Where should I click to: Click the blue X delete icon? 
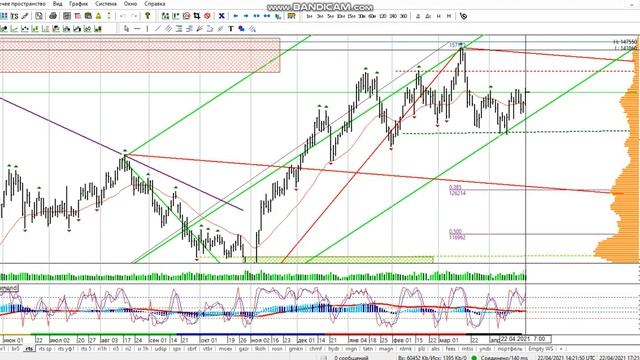pyautogui.click(x=221, y=16)
